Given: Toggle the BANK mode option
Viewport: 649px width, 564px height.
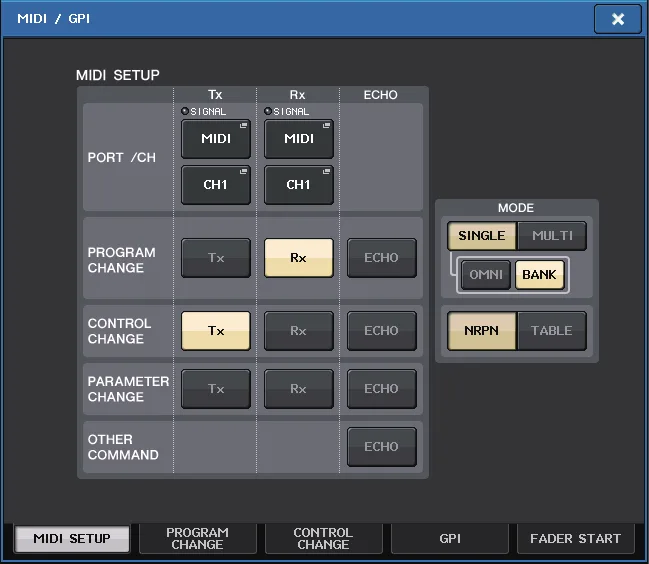Looking at the screenshot, I should 540,275.
